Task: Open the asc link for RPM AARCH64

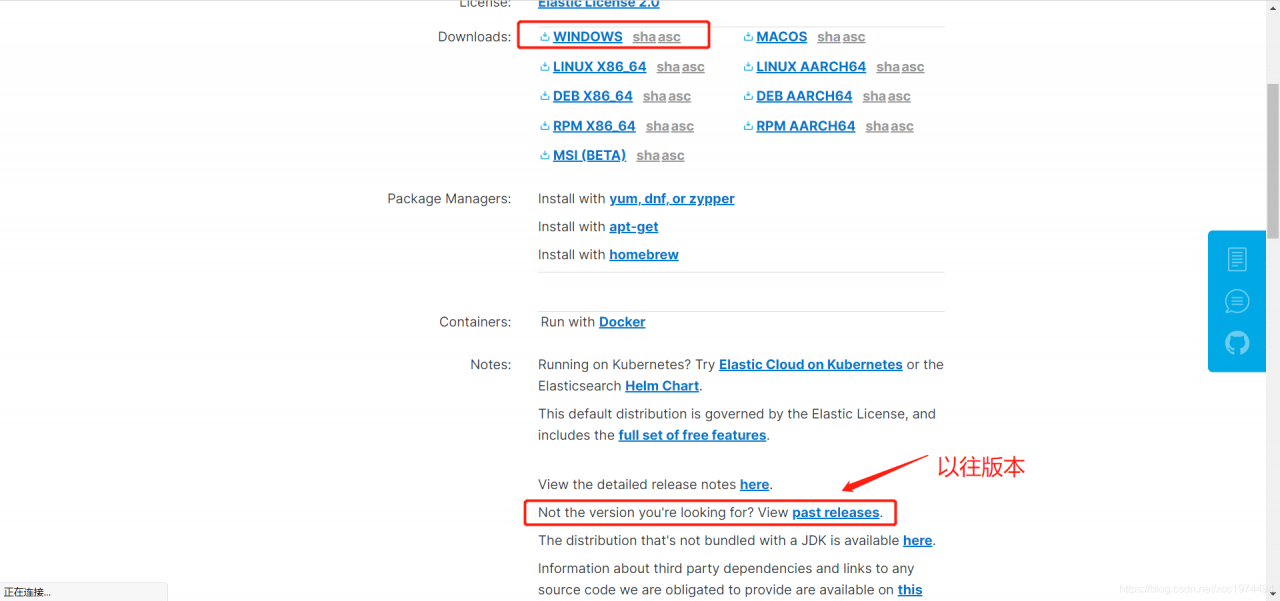Action: click(902, 126)
